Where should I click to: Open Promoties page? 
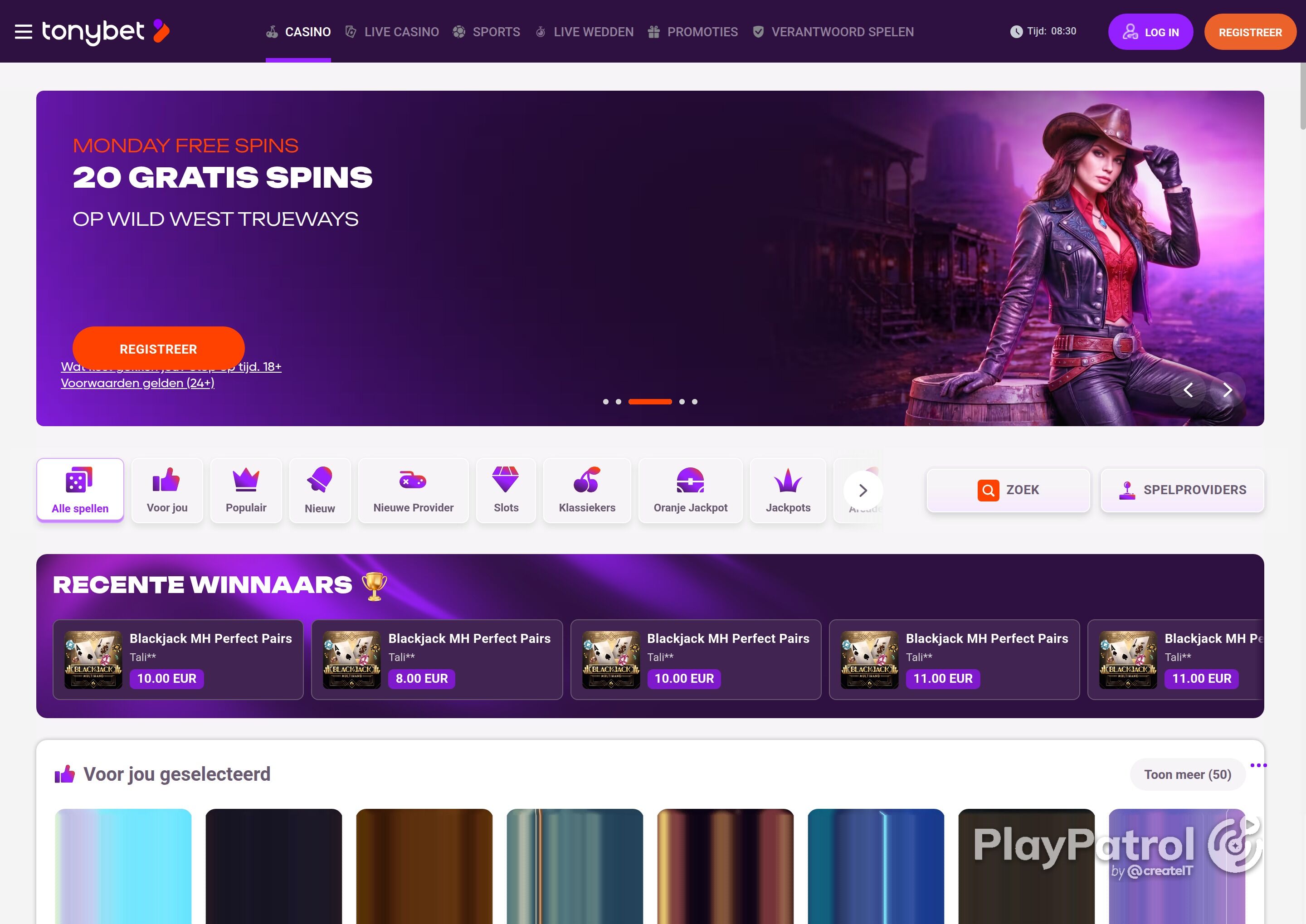pyautogui.click(x=692, y=32)
